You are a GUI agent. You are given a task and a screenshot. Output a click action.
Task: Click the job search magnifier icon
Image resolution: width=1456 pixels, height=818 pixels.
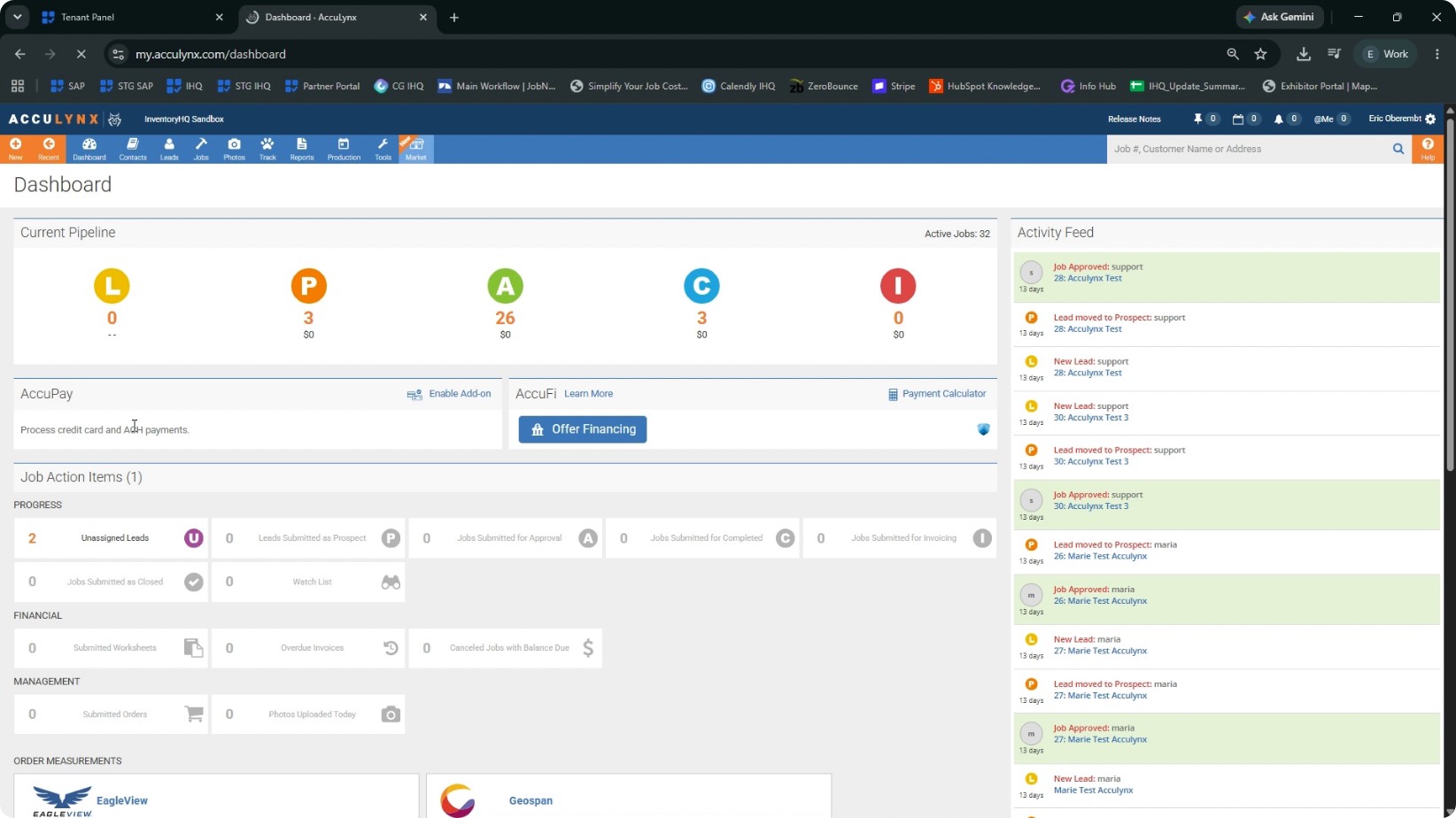[1398, 149]
